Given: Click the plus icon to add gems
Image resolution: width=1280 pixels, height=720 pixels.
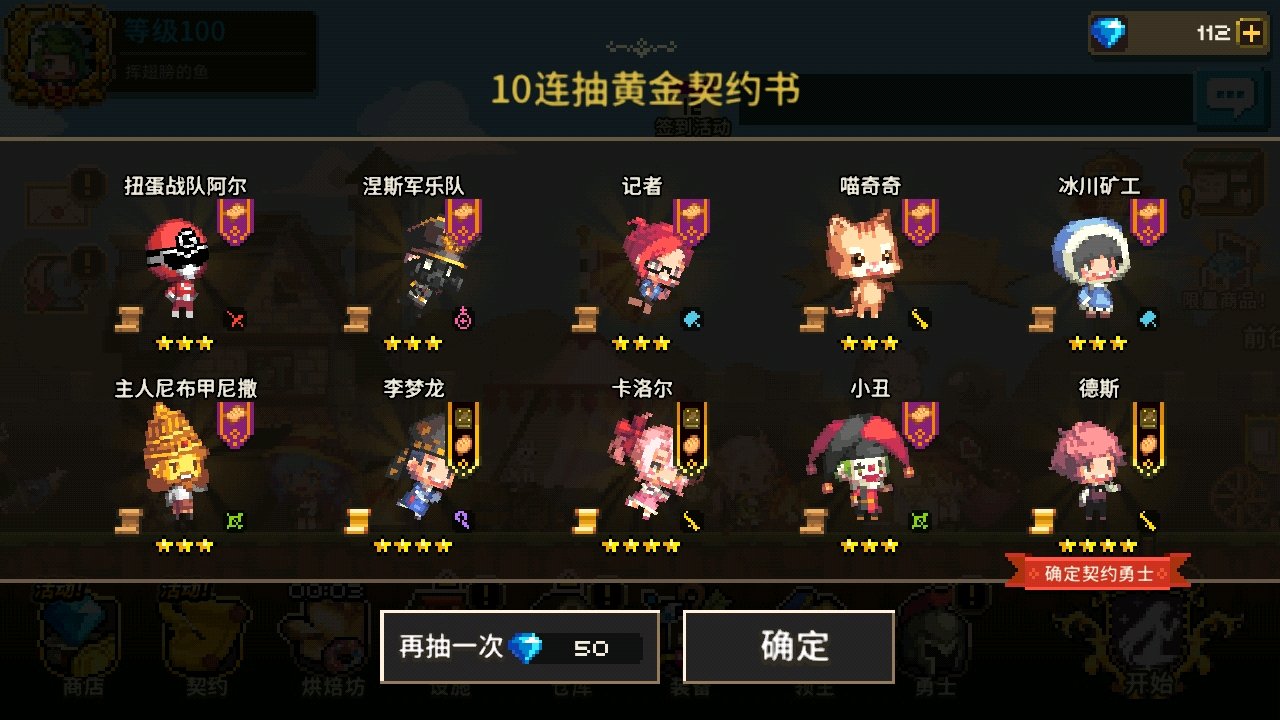Looking at the screenshot, I should pyautogui.click(x=1250, y=33).
